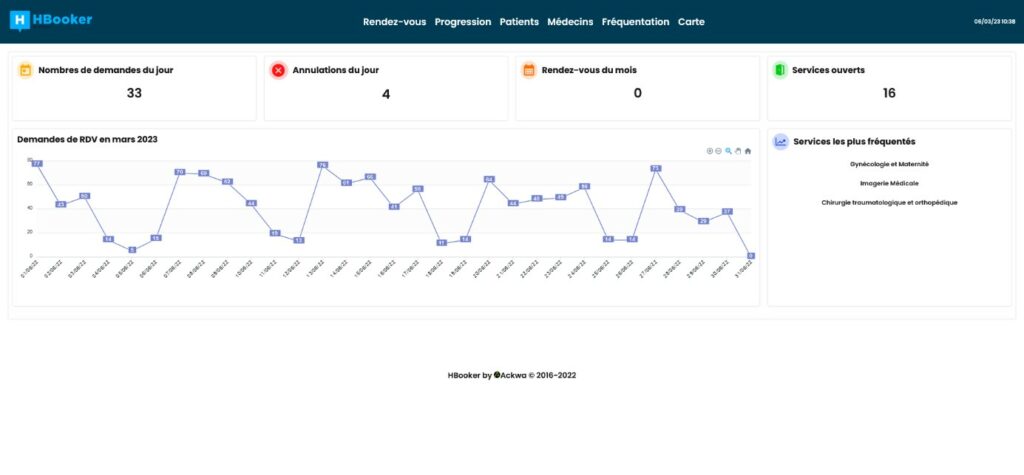The width and height of the screenshot is (1024, 475).
Task: Click the HBooker logo
Action: [51, 20]
